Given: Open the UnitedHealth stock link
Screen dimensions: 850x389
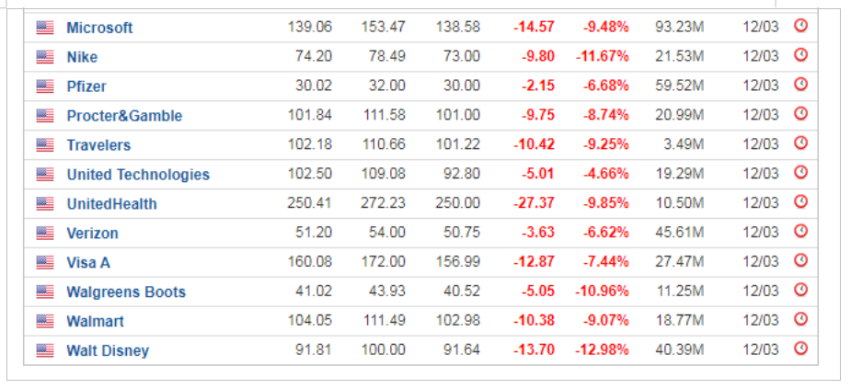Looking at the screenshot, I should point(112,204).
